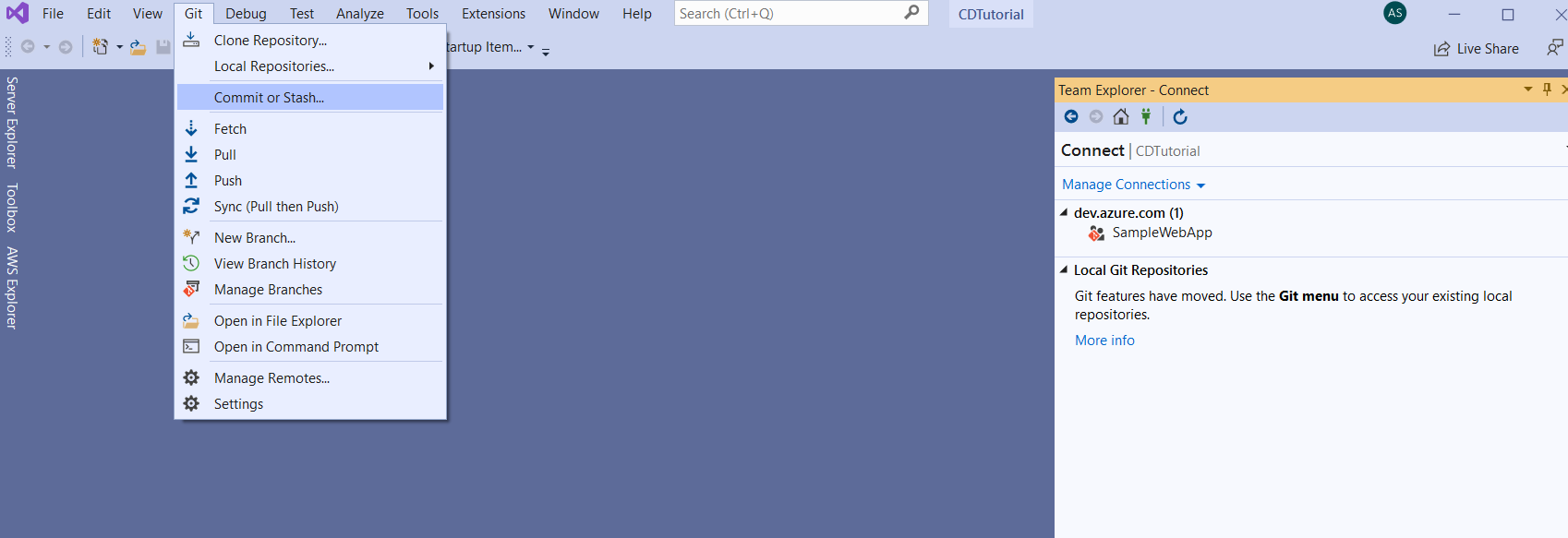Expand Local Repositories submenu arrow
Viewport: 1568px width, 538px height.
[x=431, y=66]
